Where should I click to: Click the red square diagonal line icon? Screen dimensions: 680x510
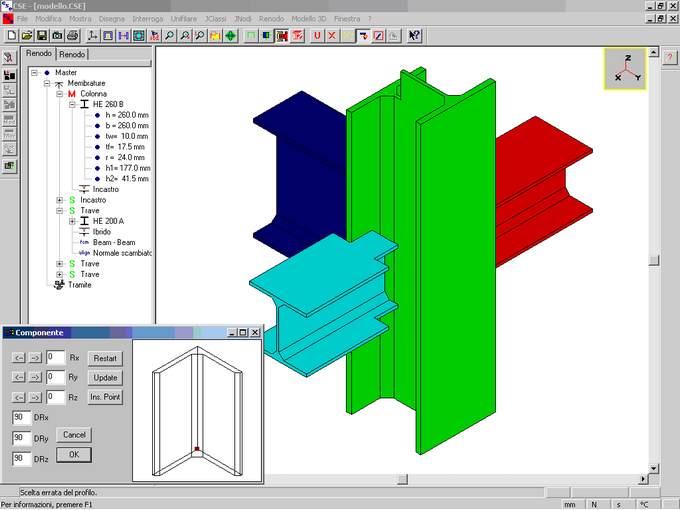(x=378, y=36)
